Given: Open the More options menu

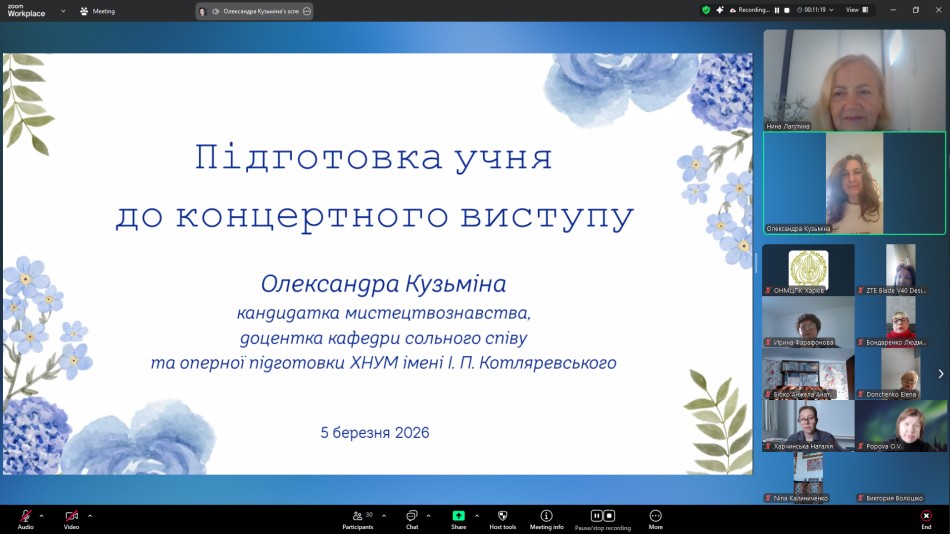Looking at the screenshot, I should (655, 517).
